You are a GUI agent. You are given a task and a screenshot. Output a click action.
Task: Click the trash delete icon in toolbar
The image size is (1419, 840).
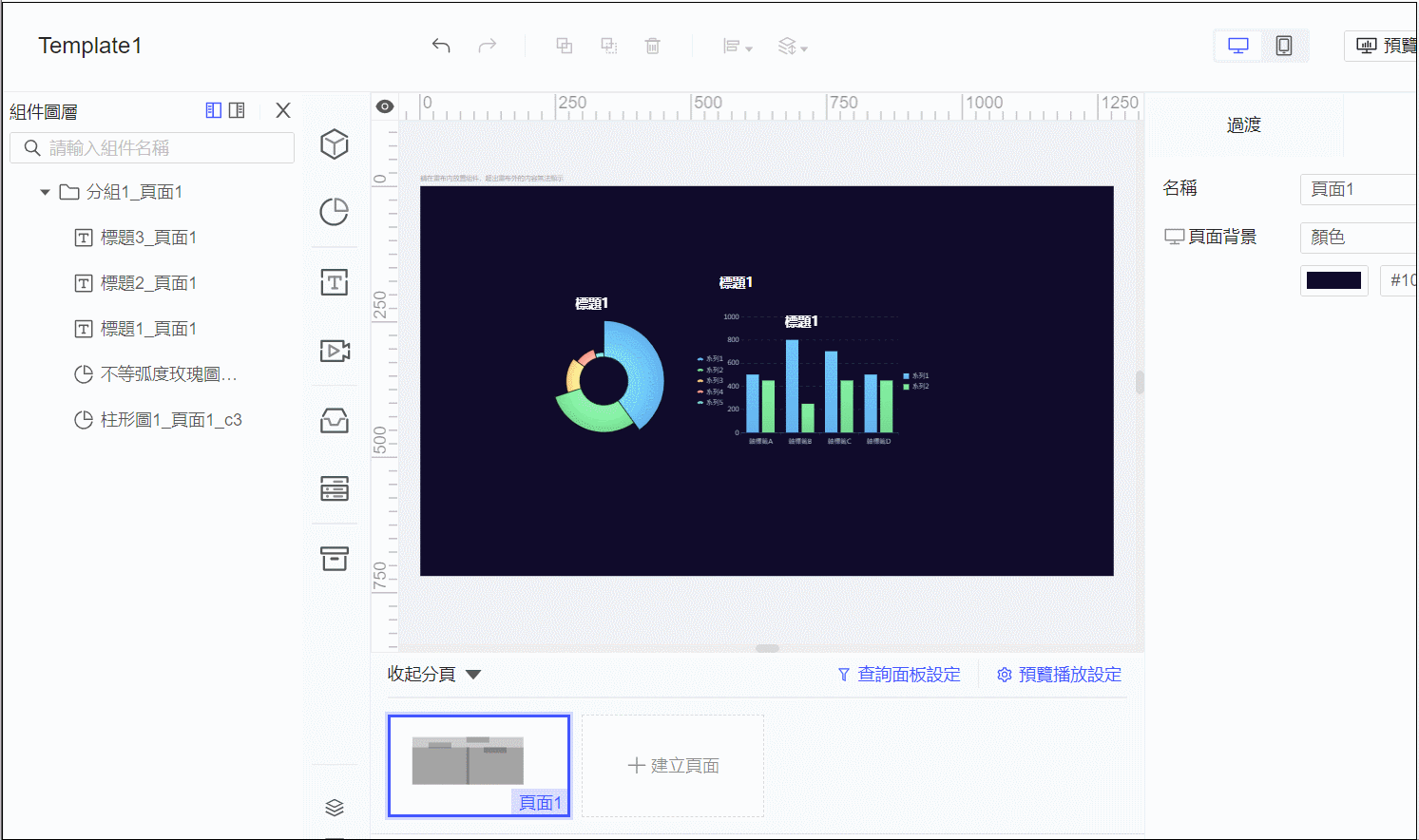[x=652, y=46]
